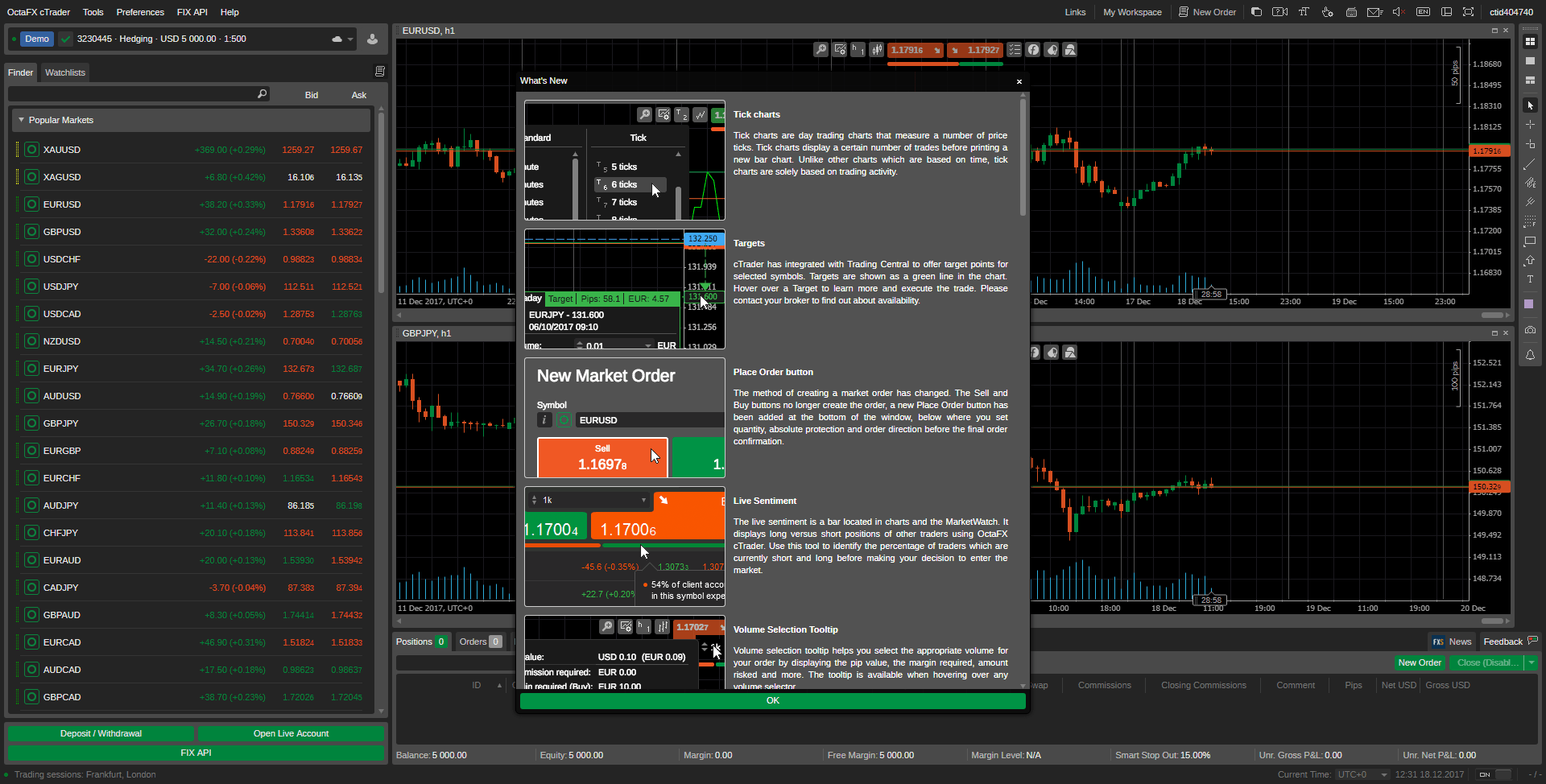Viewport: 1546px width, 784px height.
Task: Open the UTC+0 time zone dropdown
Action: tap(1362, 774)
